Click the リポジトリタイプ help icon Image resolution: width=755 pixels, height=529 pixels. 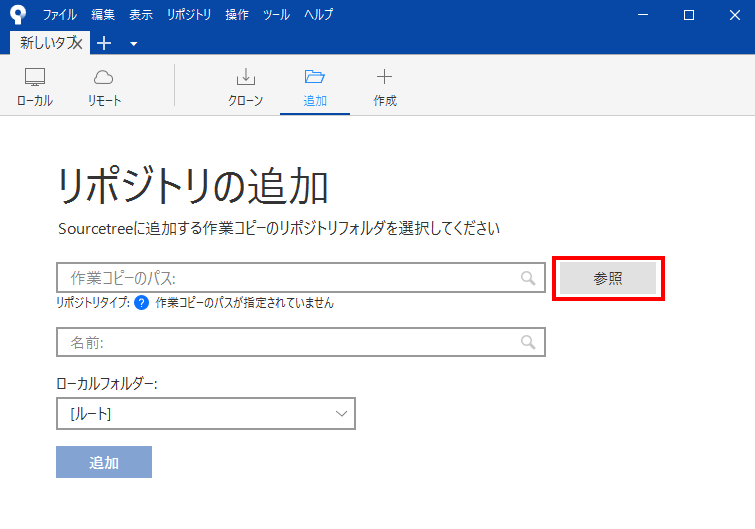(142, 303)
